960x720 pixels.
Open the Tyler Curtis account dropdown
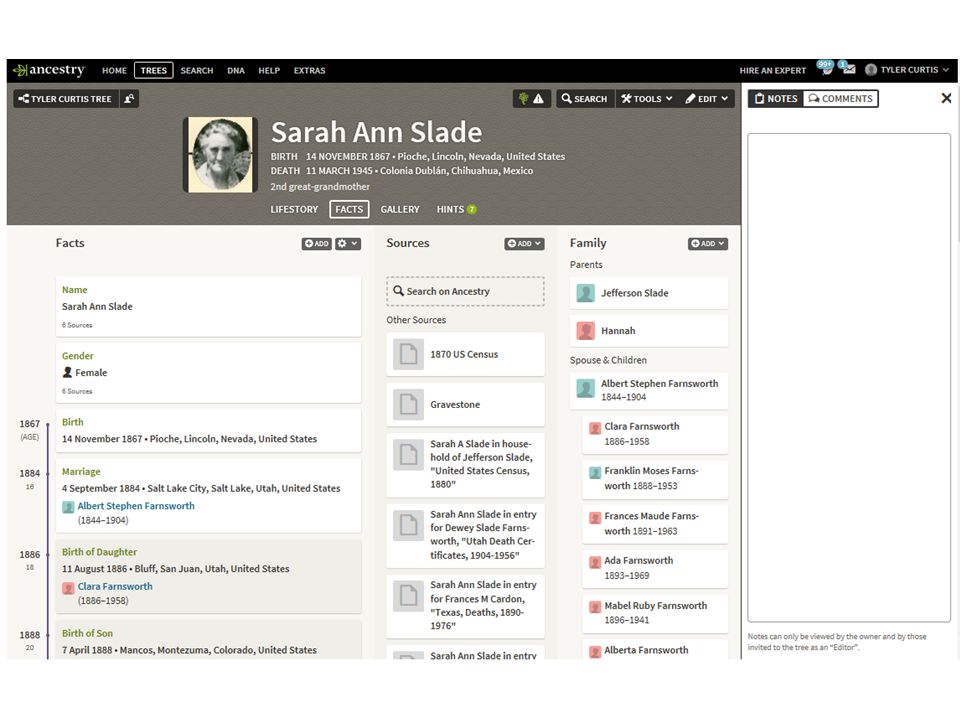907,70
